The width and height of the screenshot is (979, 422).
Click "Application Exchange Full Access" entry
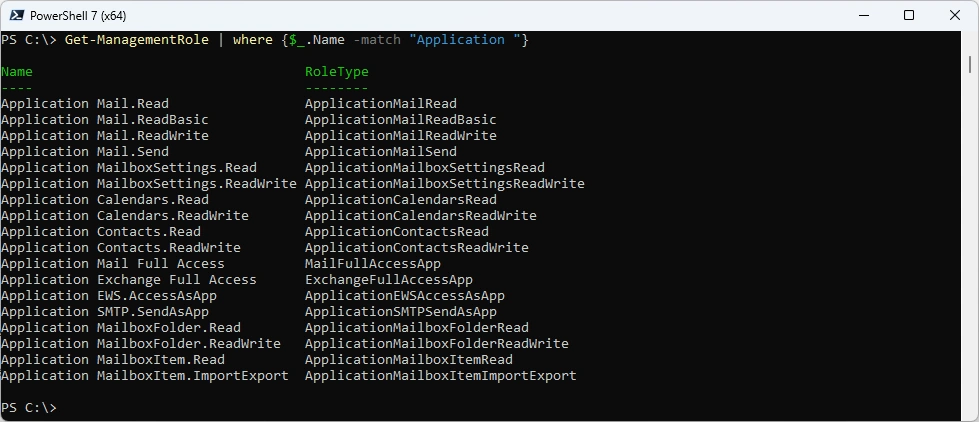[x=128, y=280]
